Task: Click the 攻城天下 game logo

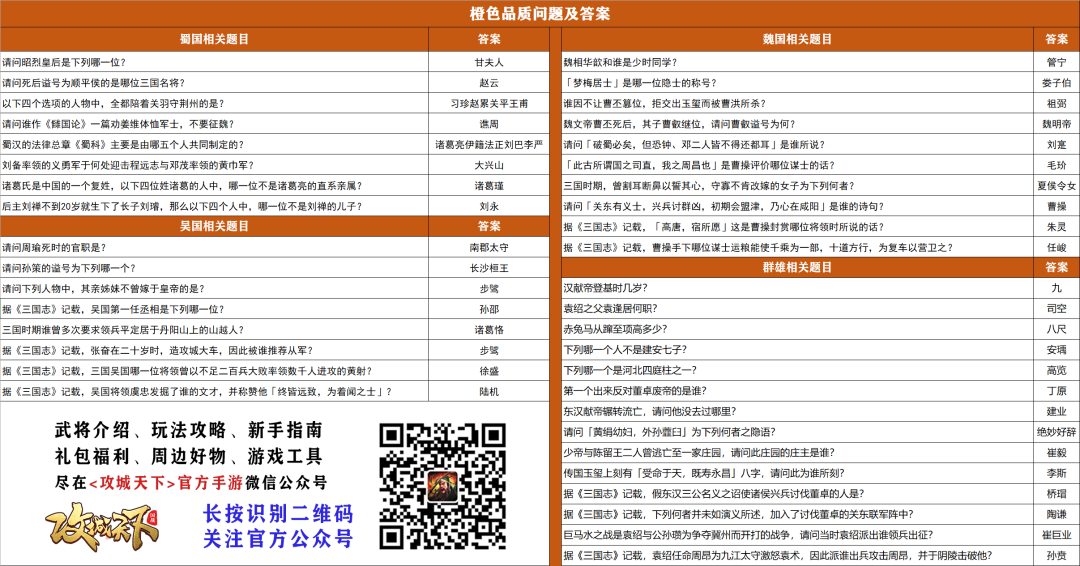Action: [102, 527]
